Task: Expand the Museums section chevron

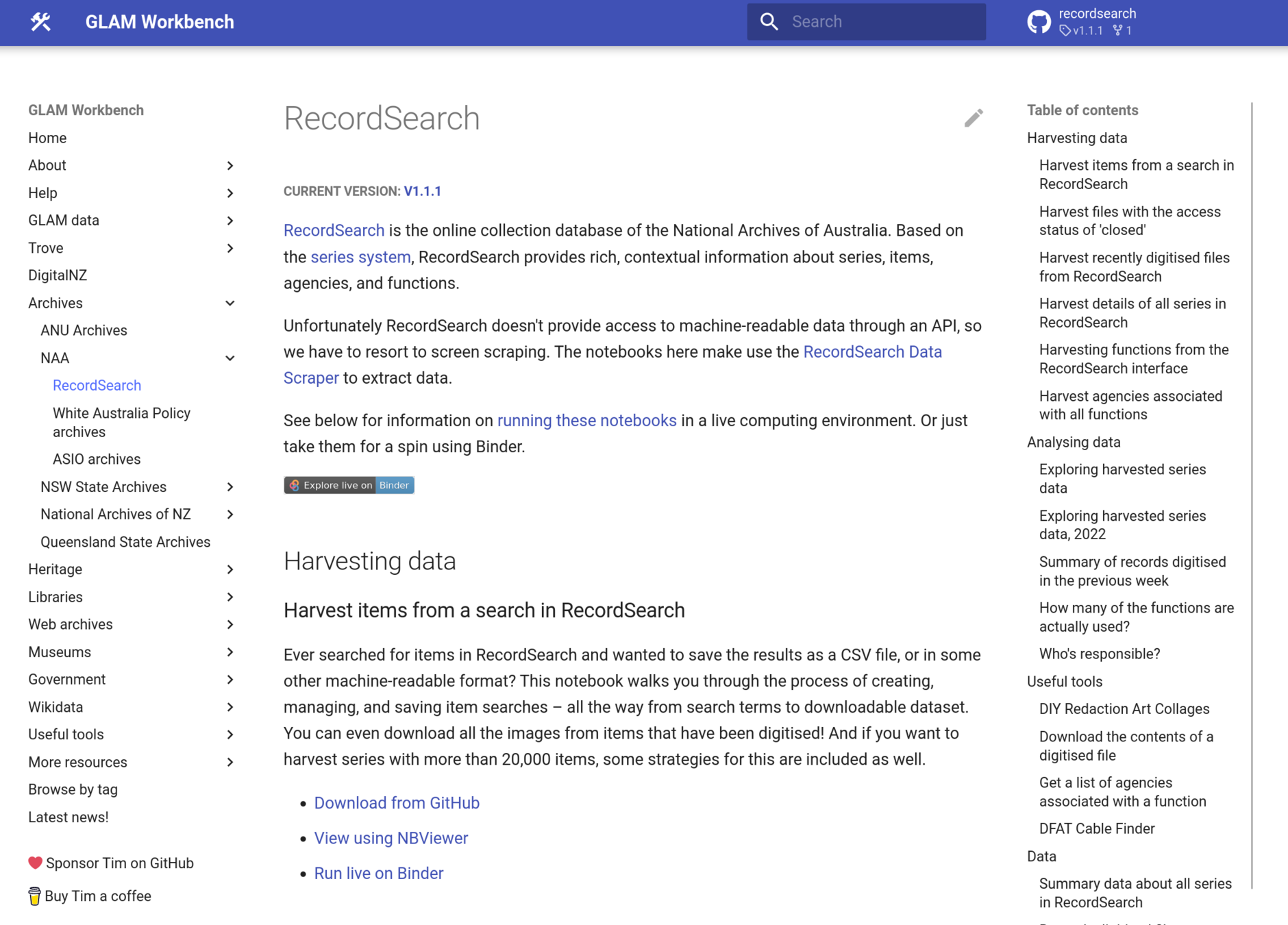Action: (230, 652)
